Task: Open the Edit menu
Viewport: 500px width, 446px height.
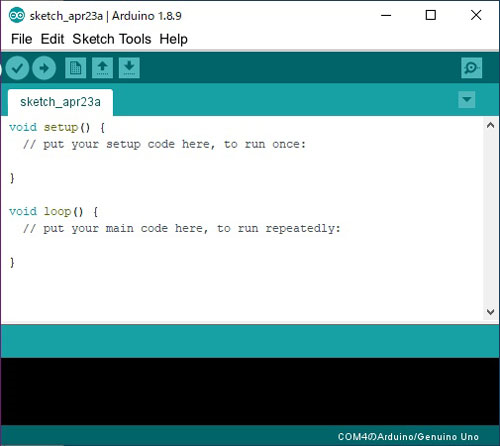Action: (x=52, y=39)
